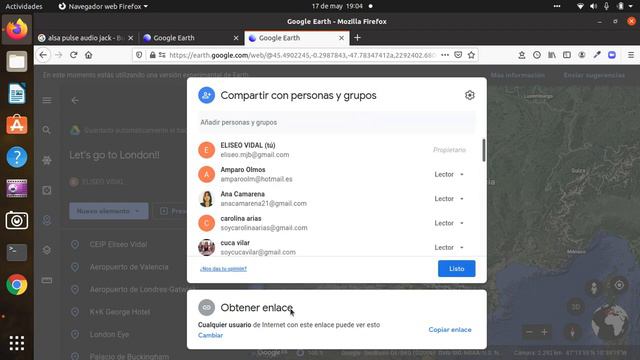The height and width of the screenshot is (360, 640).
Task: Open measure ruler icon in Earth sidebar
Action: (x=47, y=280)
